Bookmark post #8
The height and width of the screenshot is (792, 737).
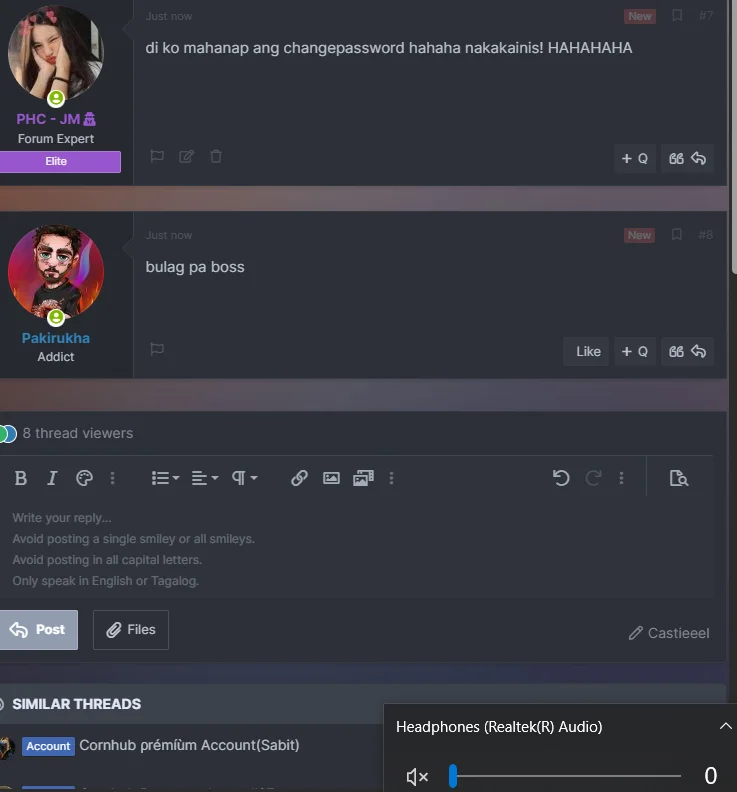tap(676, 234)
